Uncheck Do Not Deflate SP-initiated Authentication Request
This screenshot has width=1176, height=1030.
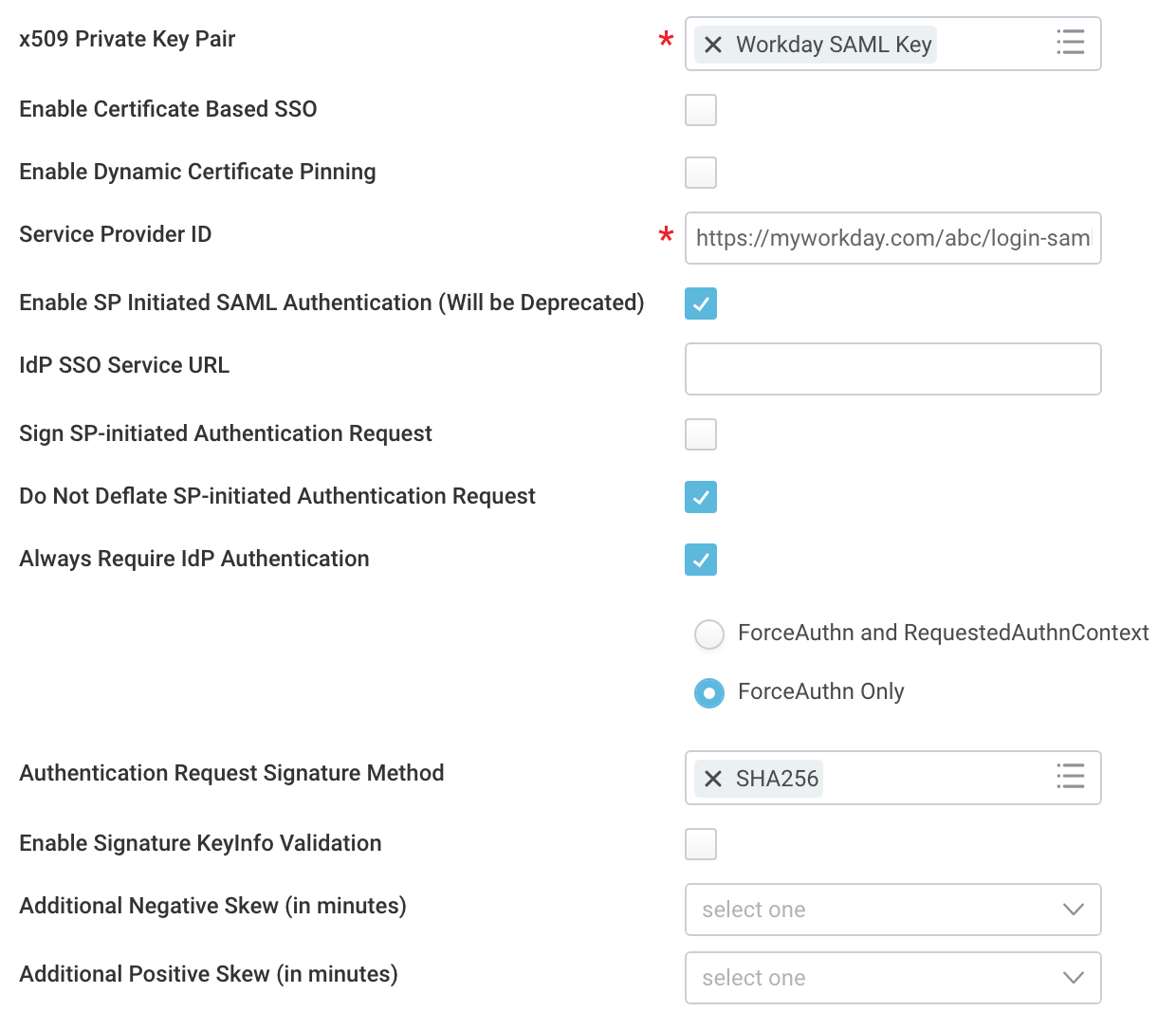(701, 497)
